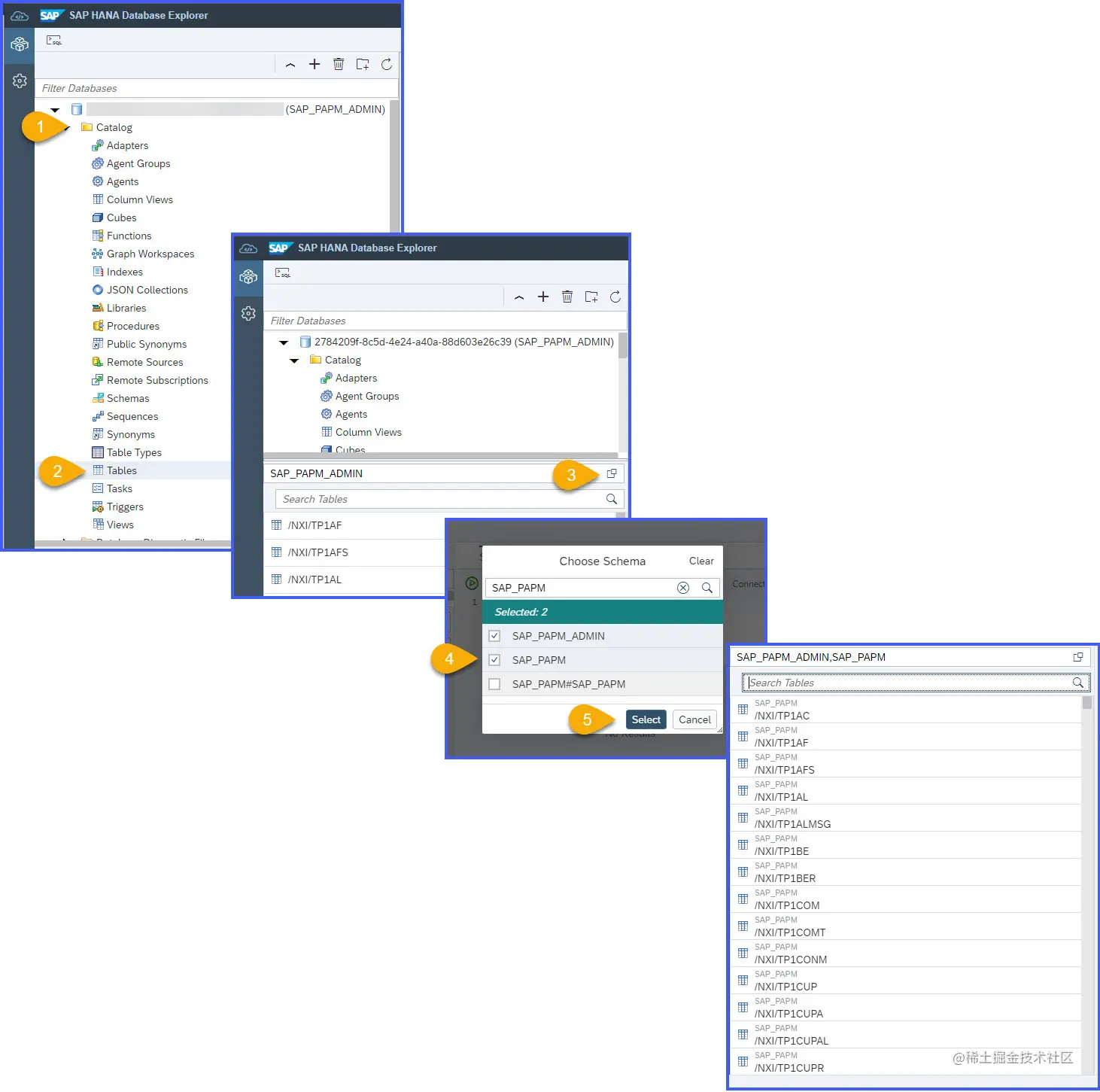Open settings gear in second window sidebar
The image size is (1100, 1092).
pos(248,313)
